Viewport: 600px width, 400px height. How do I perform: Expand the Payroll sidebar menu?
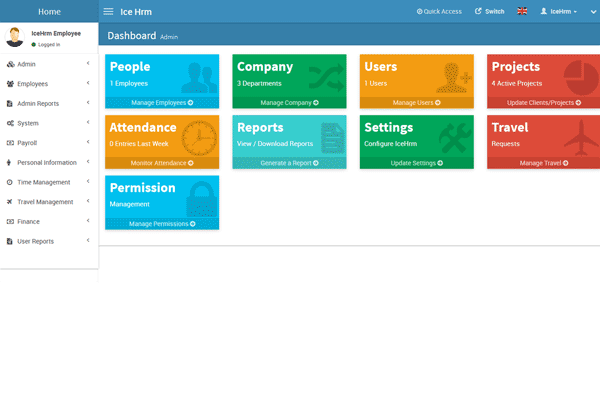click(50, 143)
